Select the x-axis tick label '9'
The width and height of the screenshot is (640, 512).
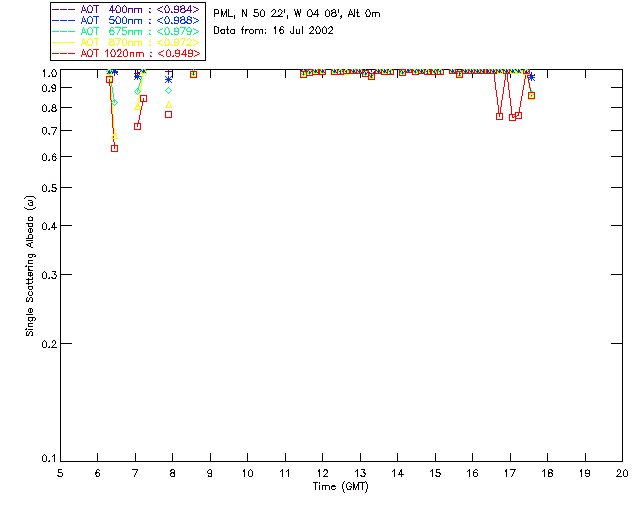pos(210,473)
